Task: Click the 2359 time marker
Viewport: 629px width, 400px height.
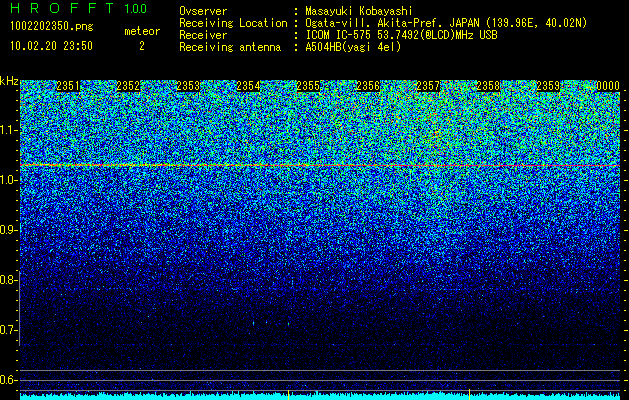Action: point(548,86)
